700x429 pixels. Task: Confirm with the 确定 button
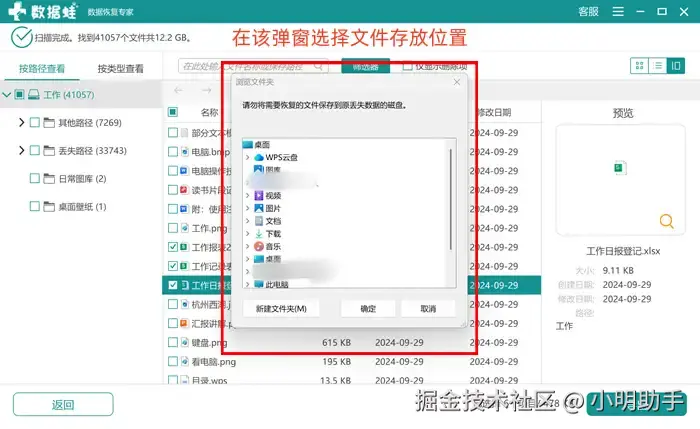point(368,308)
